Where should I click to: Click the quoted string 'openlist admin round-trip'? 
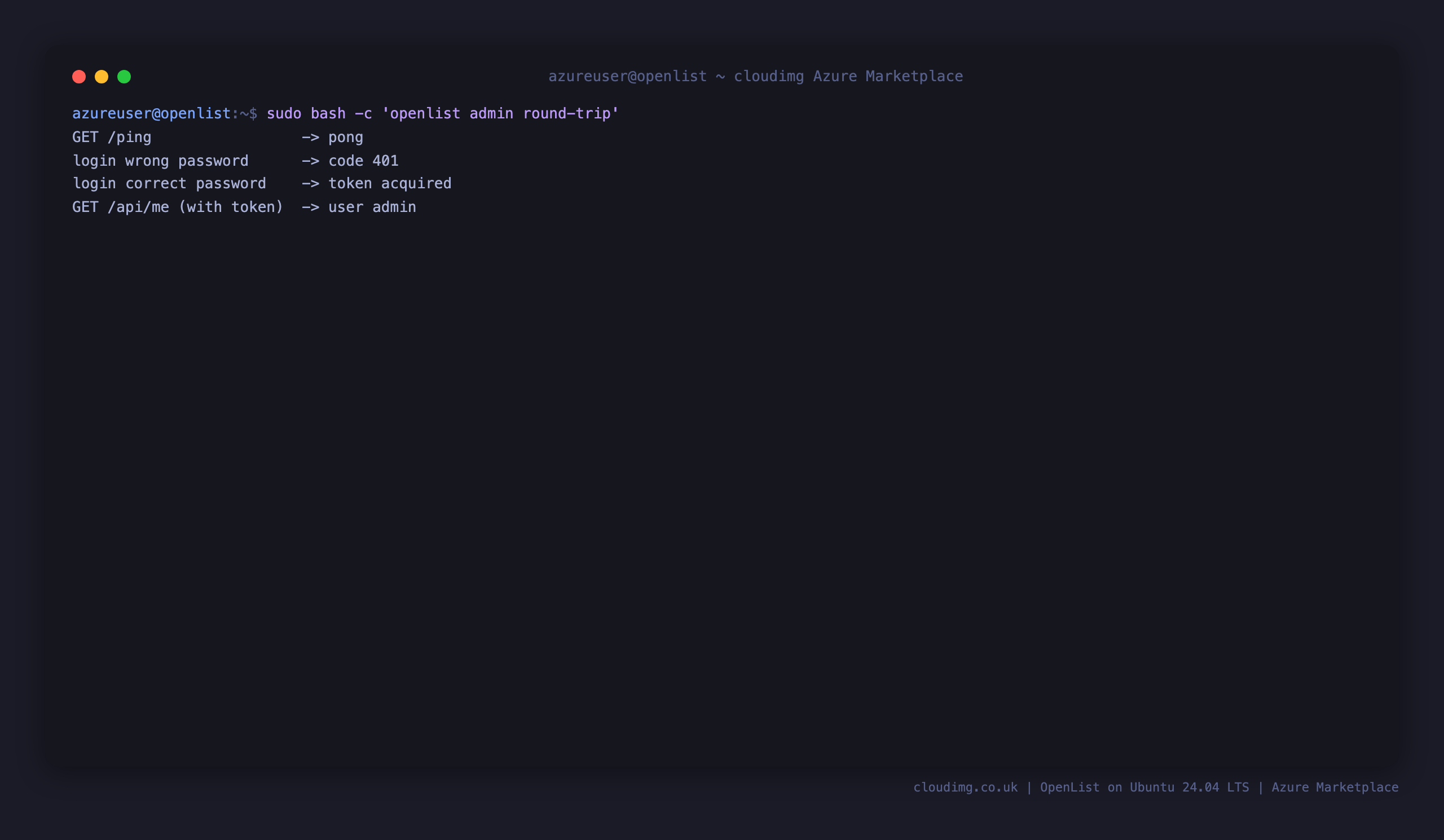[x=500, y=113]
